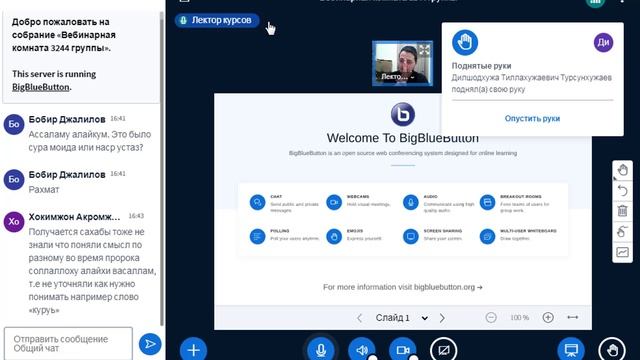Click the fit to width button

573,317
